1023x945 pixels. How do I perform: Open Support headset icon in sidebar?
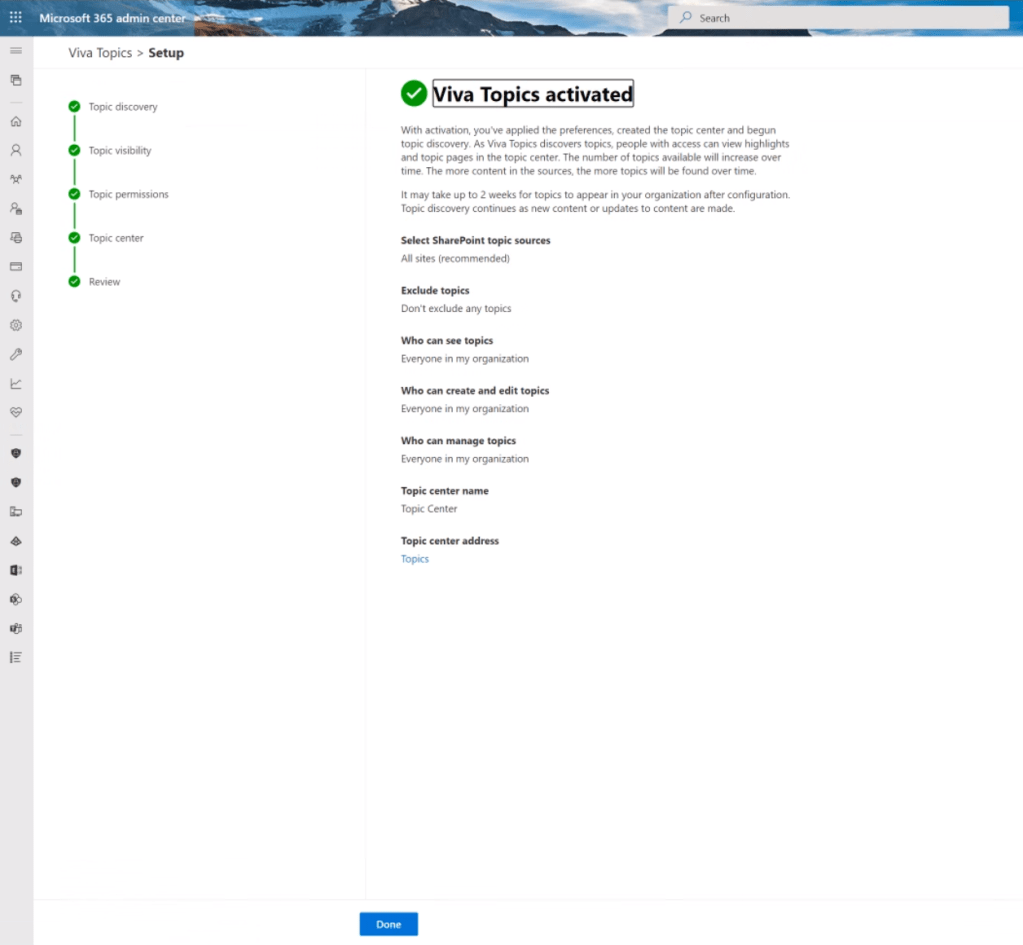pyautogui.click(x=16, y=296)
